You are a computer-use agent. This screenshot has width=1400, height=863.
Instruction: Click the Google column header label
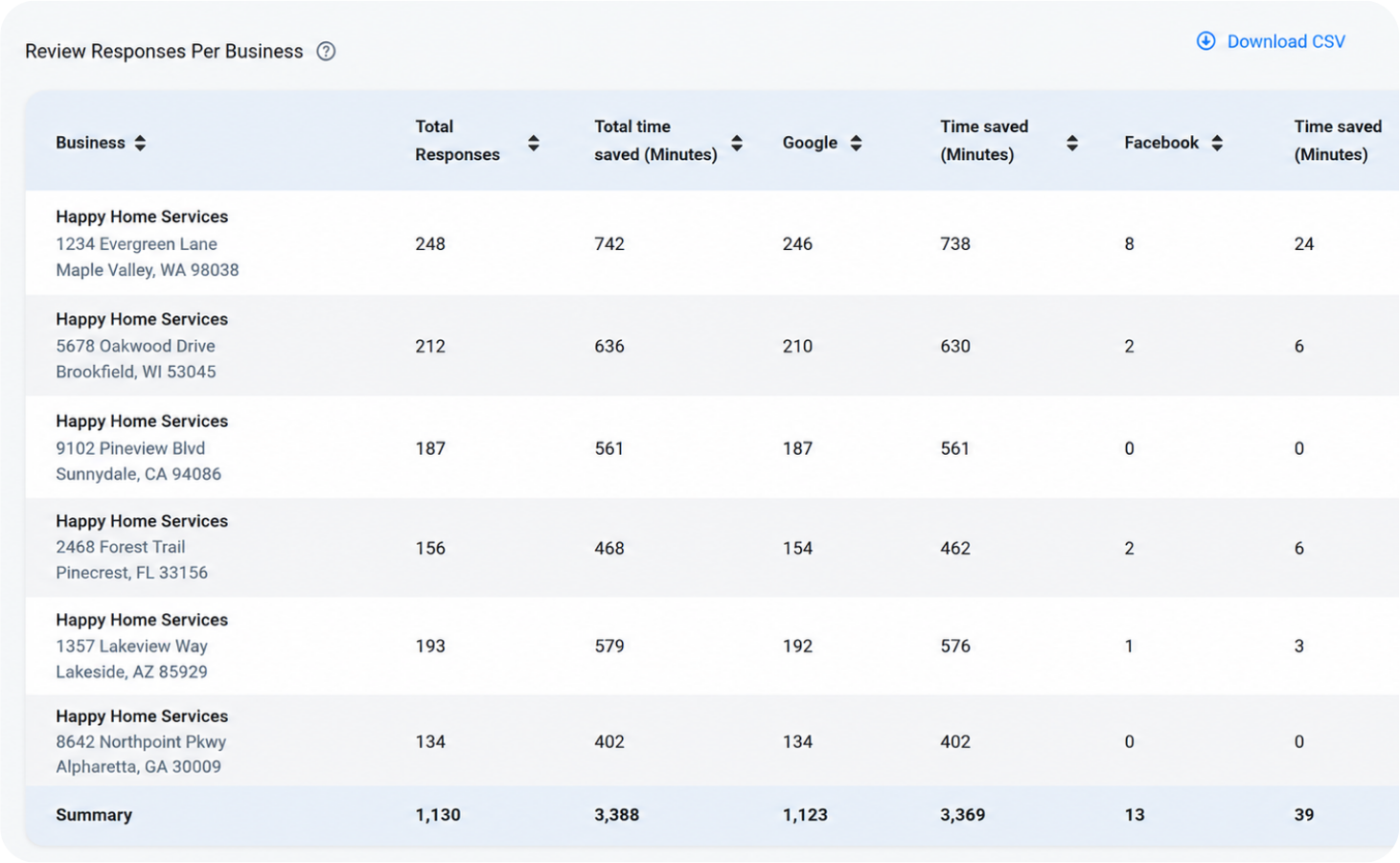810,143
